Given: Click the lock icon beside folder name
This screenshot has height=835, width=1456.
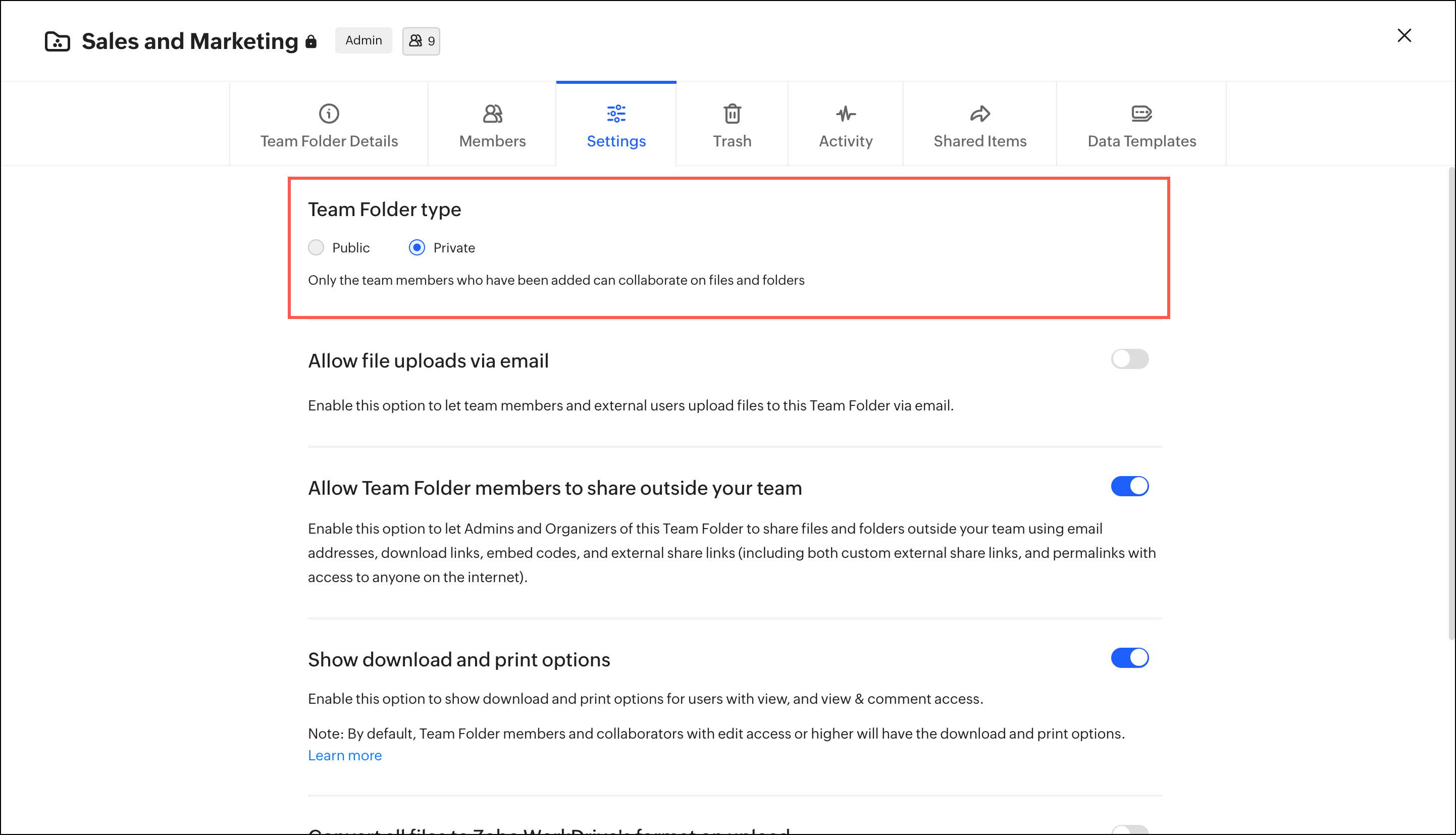Looking at the screenshot, I should 311,41.
